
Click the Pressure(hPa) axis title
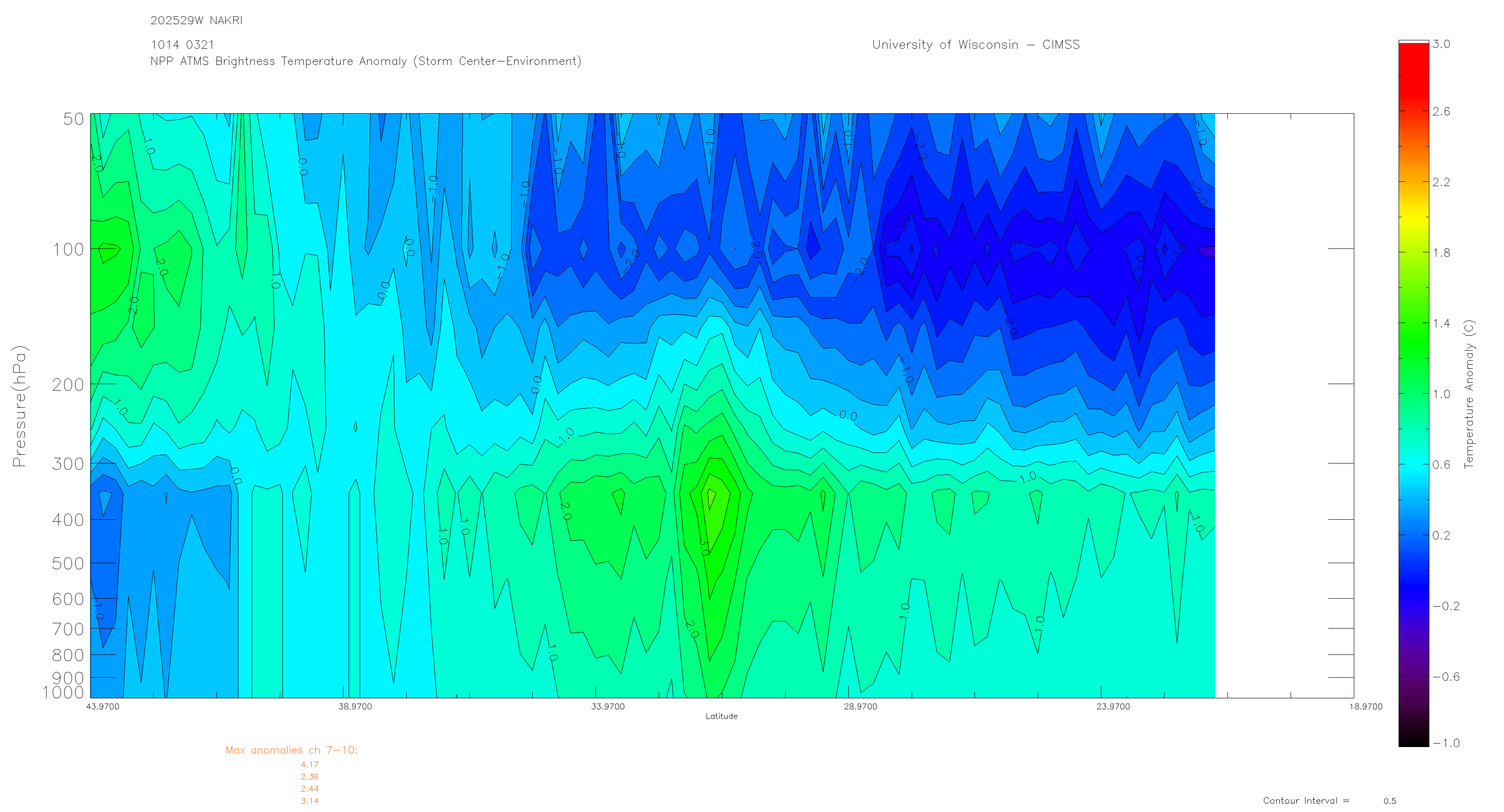point(19,406)
